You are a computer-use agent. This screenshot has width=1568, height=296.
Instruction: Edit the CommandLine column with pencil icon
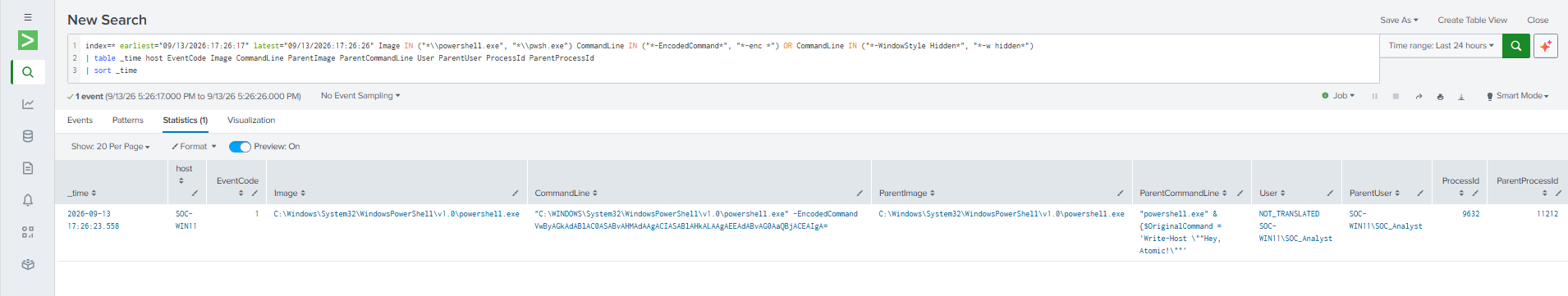(860, 194)
